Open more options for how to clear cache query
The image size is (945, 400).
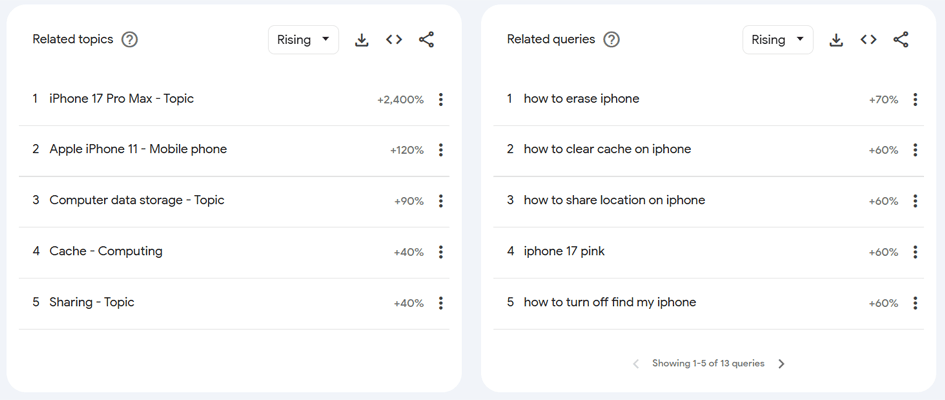(915, 150)
